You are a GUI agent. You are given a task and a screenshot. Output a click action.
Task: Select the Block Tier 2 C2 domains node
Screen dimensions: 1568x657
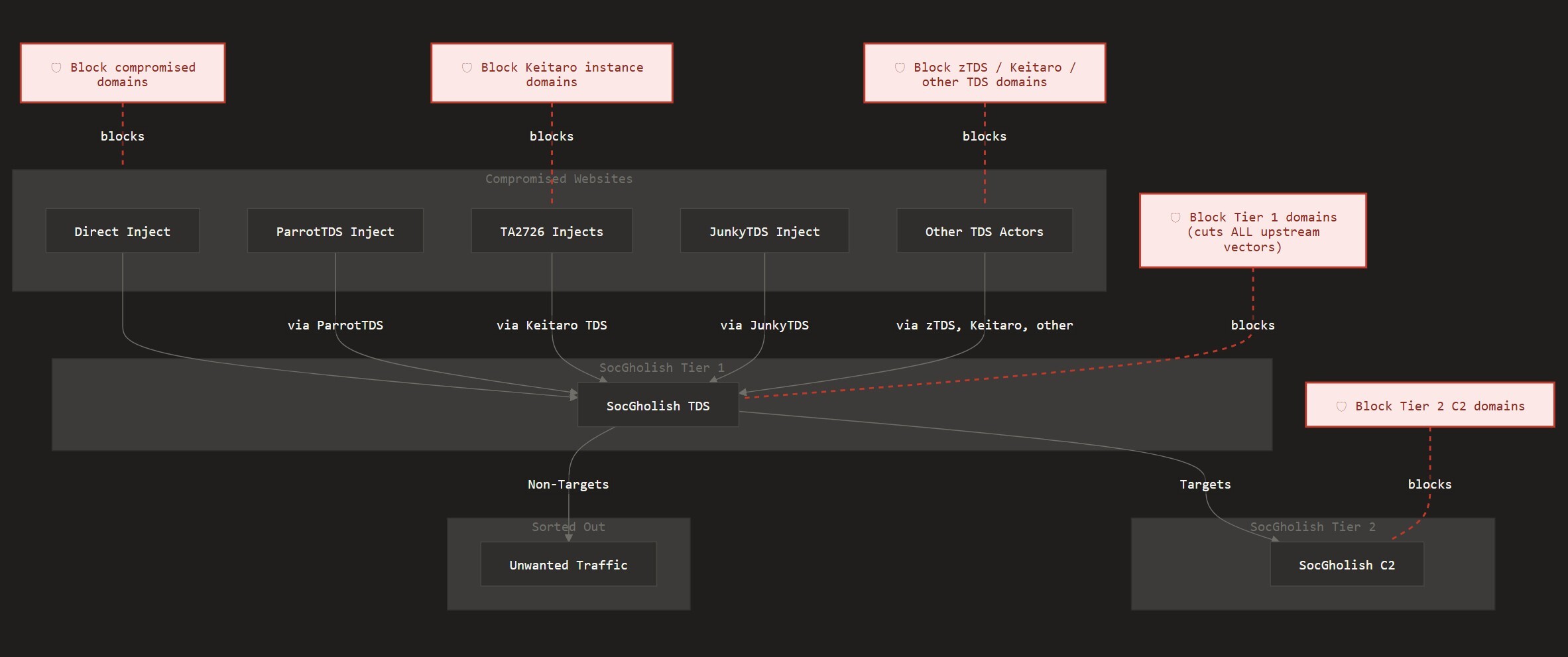(1430, 405)
